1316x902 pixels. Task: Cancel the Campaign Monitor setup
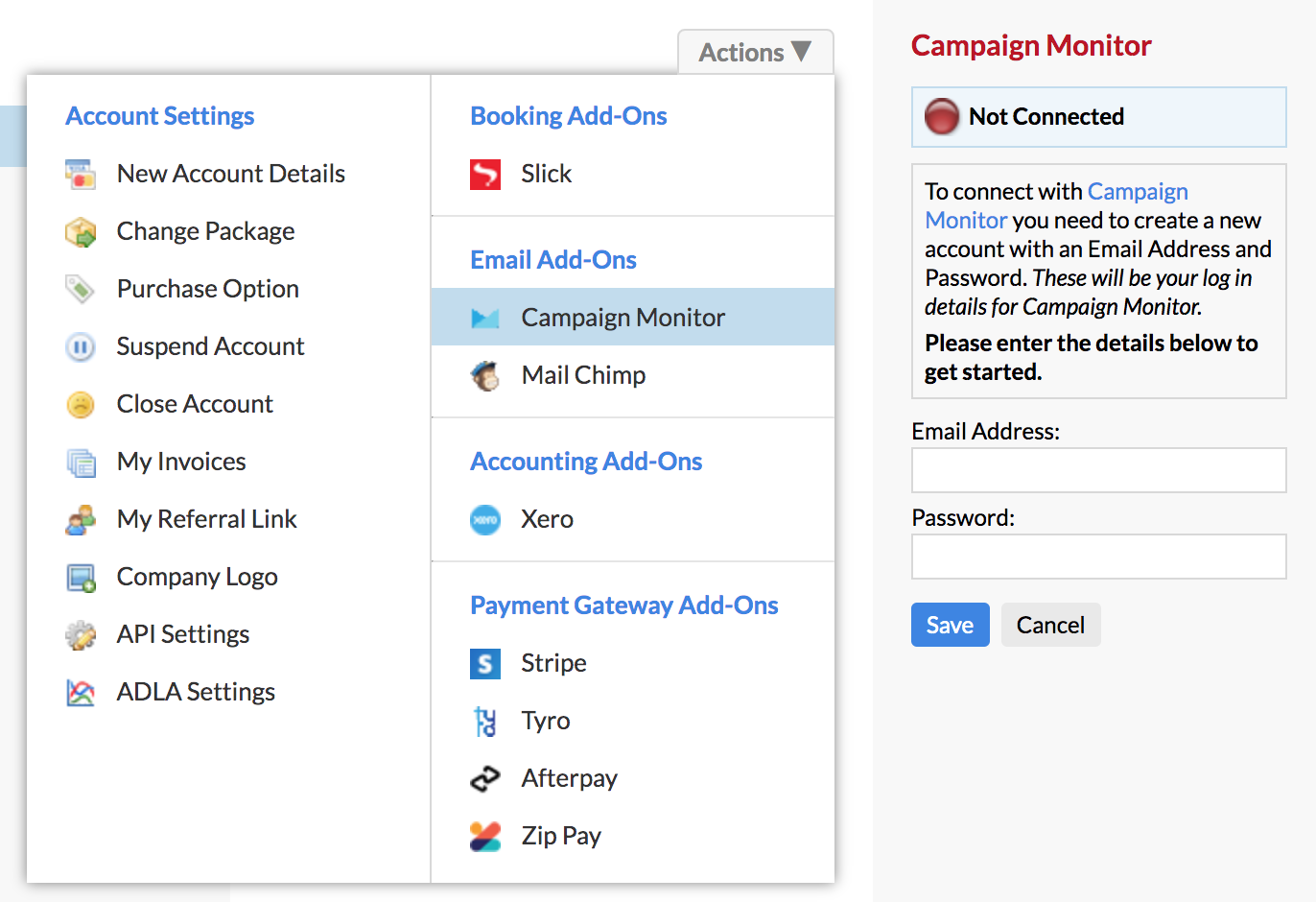tap(1050, 625)
